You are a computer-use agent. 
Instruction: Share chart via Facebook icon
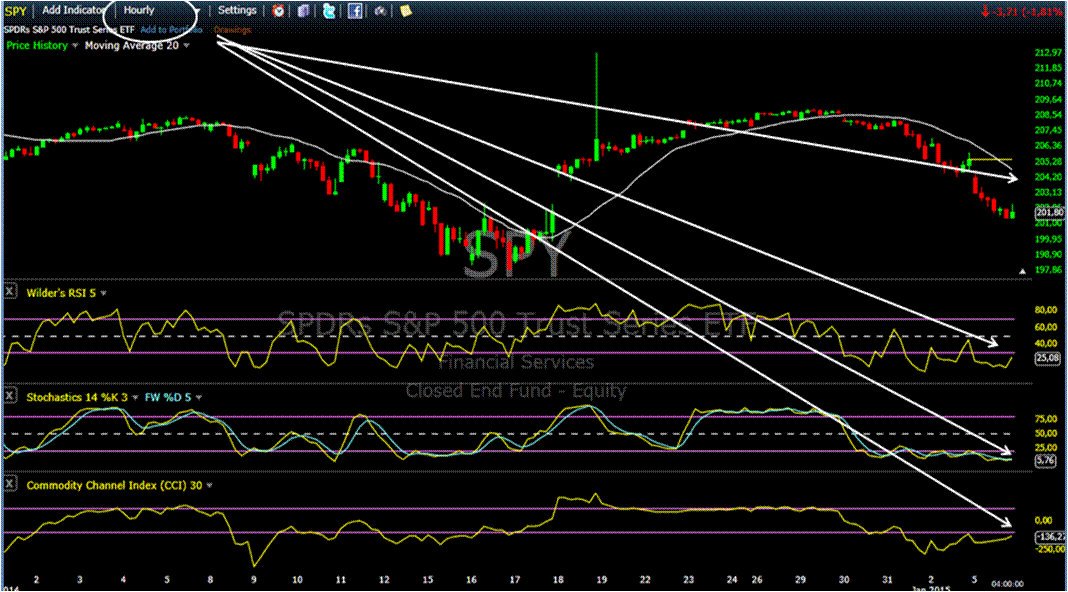tap(355, 11)
